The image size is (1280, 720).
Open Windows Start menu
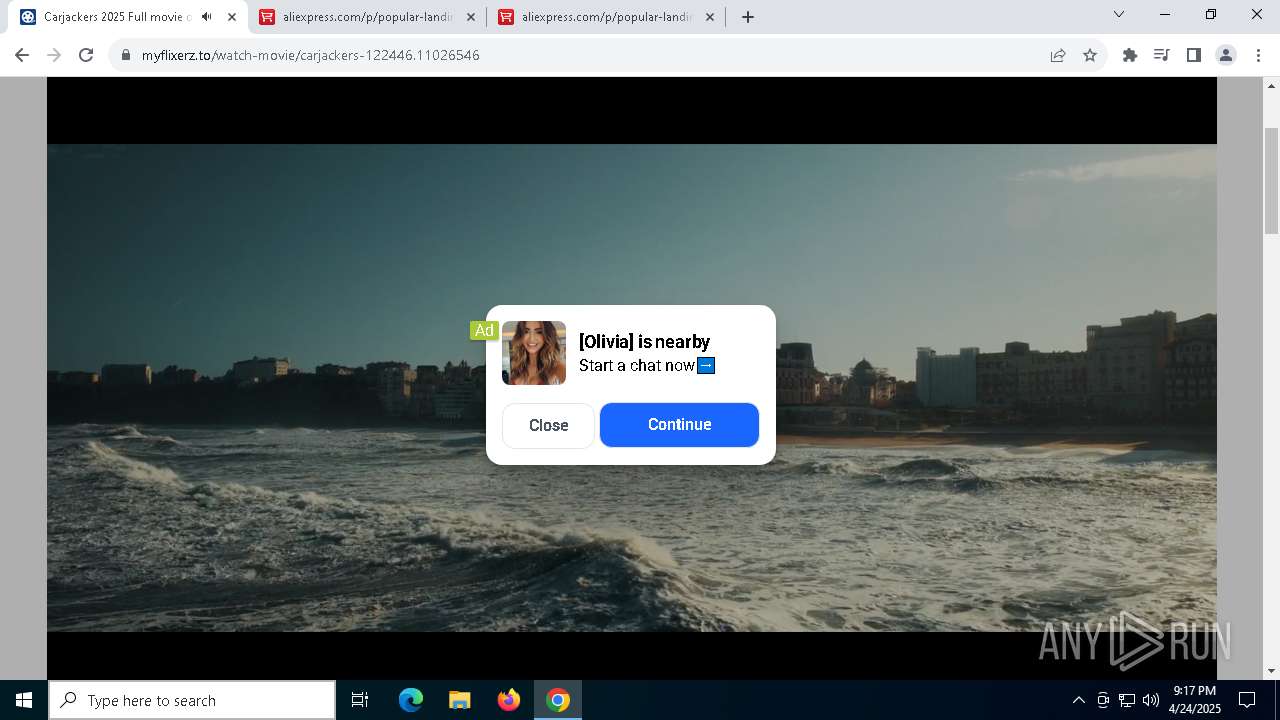click(x=24, y=700)
